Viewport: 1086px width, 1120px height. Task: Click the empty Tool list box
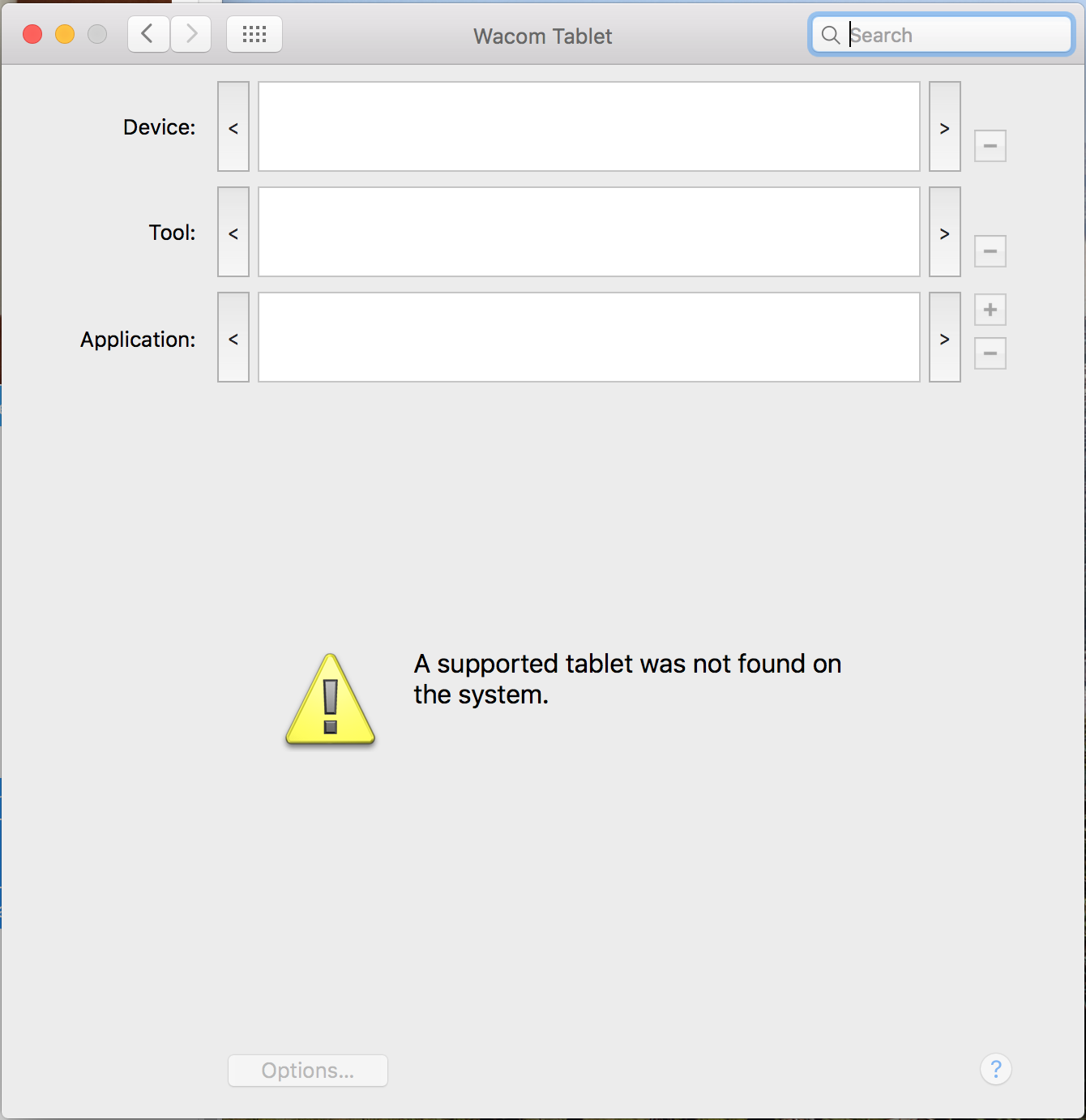coord(589,232)
